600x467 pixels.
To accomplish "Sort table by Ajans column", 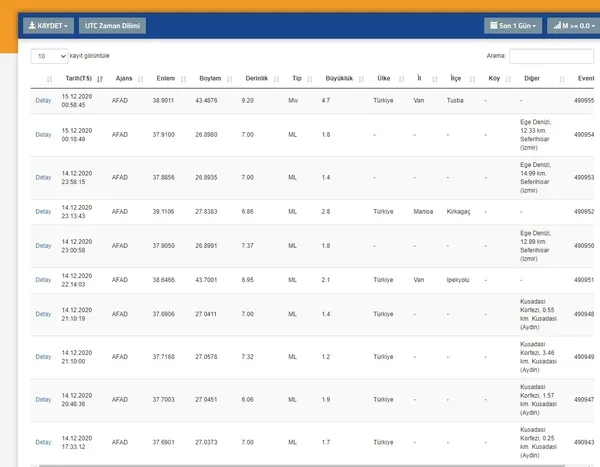I will click(x=120, y=77).
